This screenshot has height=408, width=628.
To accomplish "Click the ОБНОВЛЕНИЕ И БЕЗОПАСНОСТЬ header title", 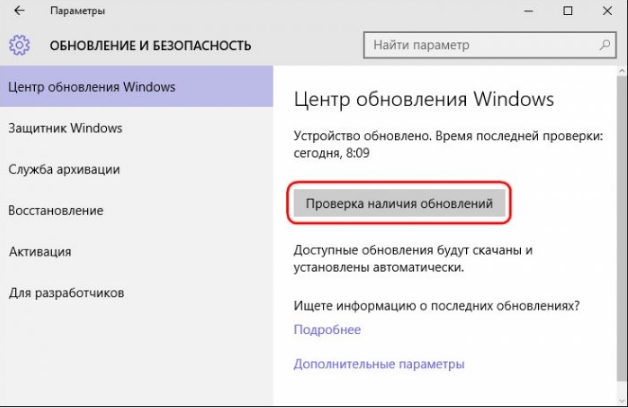I will tap(150, 45).
